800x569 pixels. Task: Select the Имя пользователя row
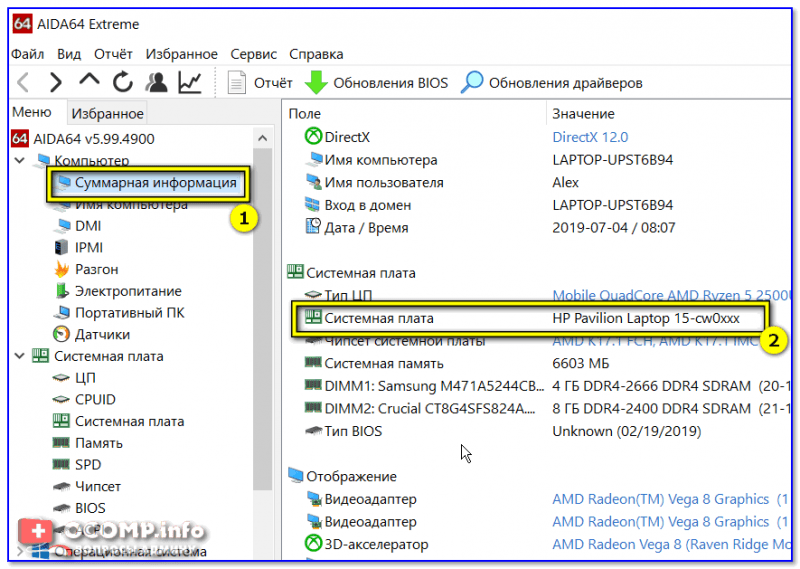click(539, 183)
